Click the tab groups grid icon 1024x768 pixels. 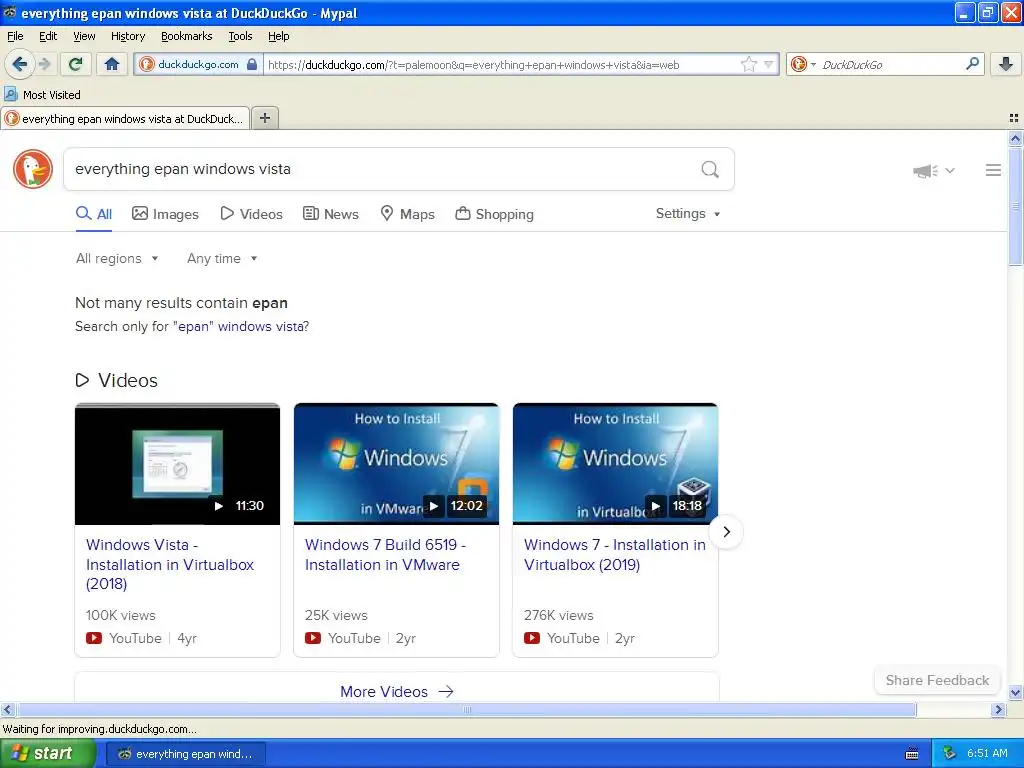coord(1014,118)
